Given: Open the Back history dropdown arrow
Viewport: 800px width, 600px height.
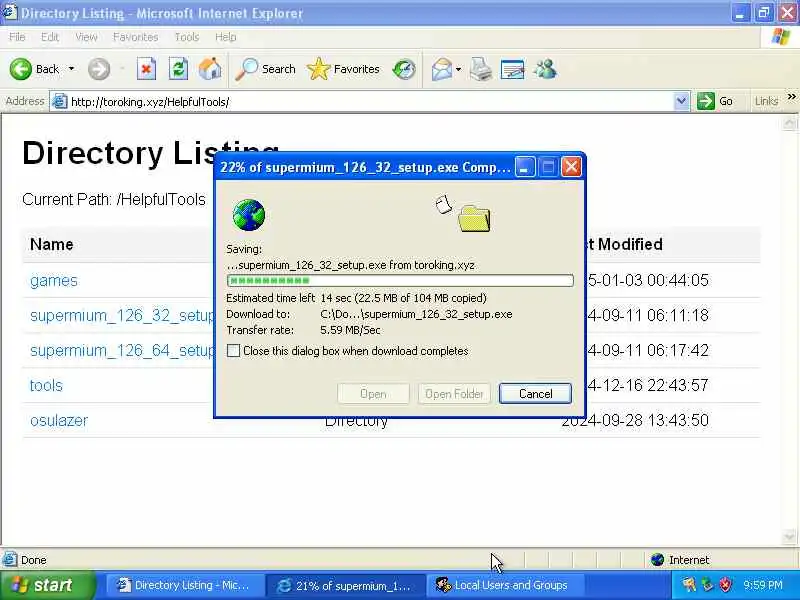Looking at the screenshot, I should pos(71,69).
